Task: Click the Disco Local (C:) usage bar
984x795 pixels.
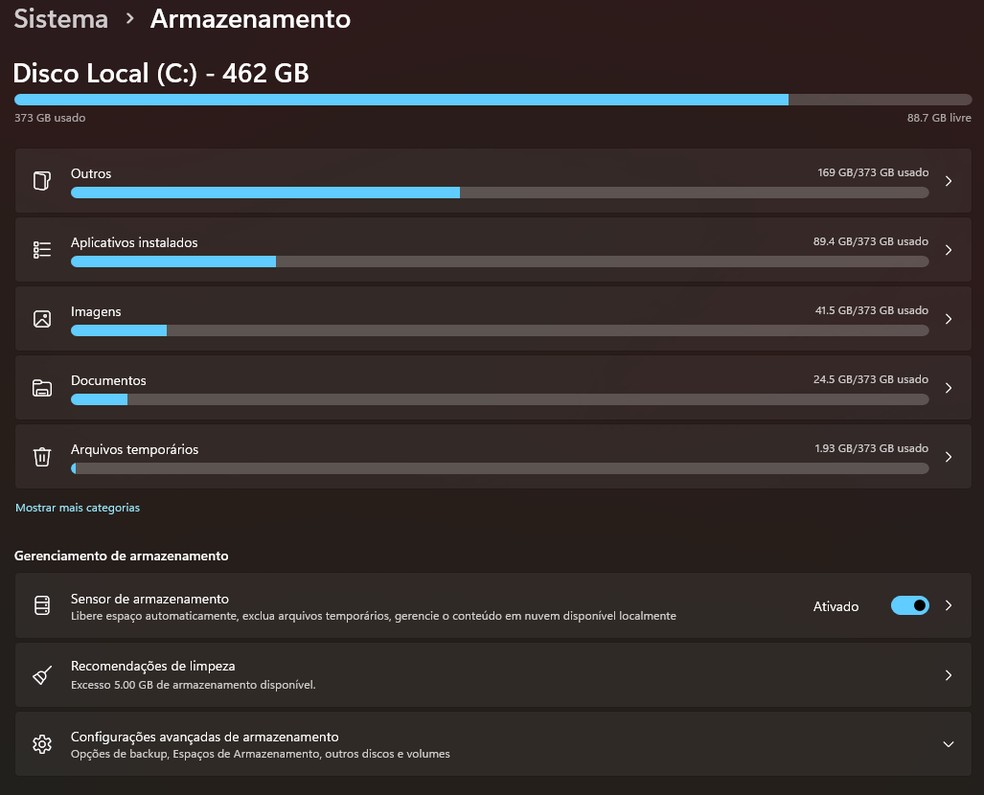Action: pos(492,100)
